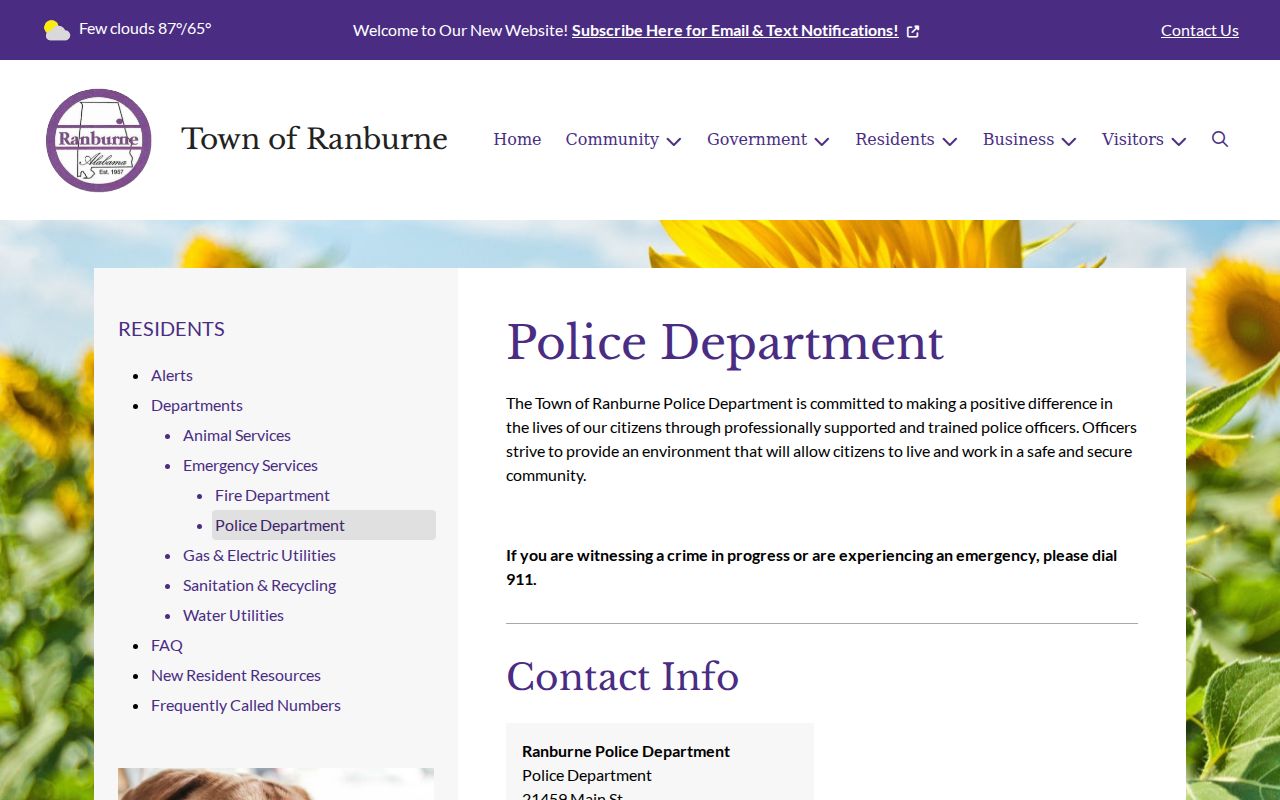Click the weather cloud icon
The image size is (1280, 800).
(57, 30)
